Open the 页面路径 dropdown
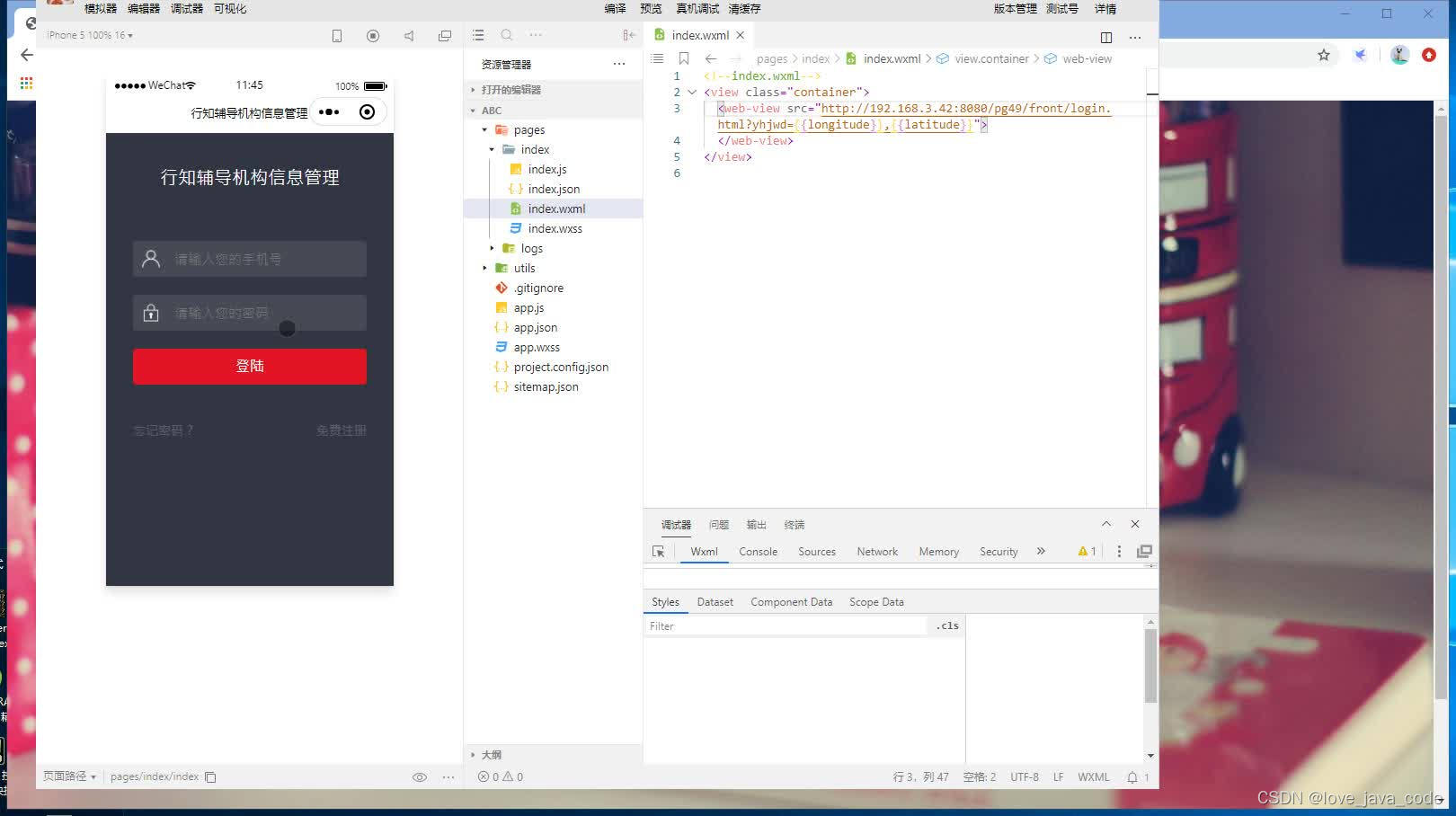This screenshot has height=816, width=1456. [69, 776]
